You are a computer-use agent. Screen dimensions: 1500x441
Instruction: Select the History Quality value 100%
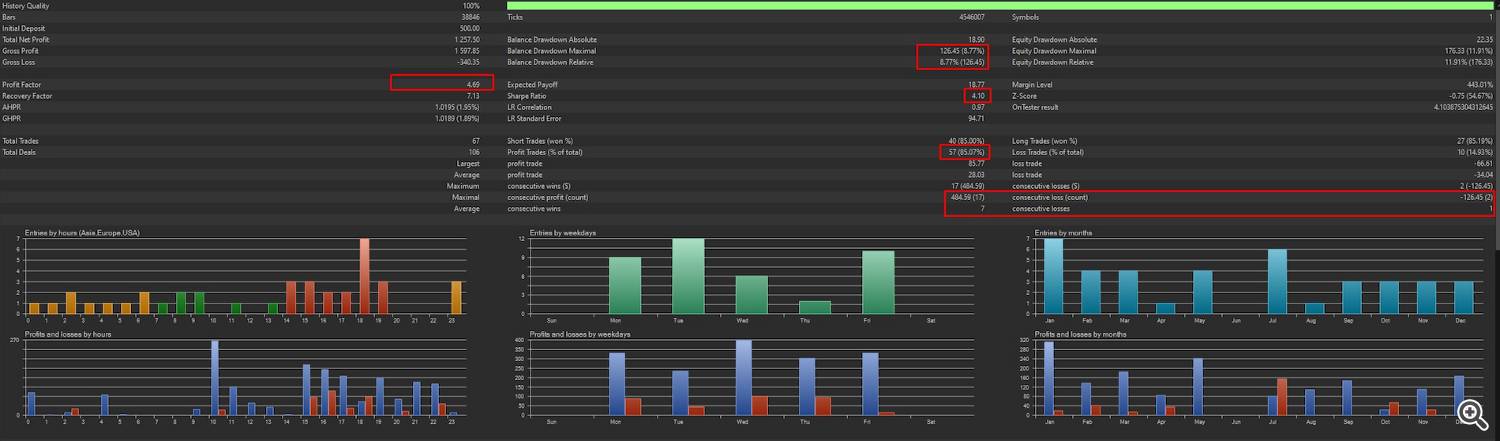[470, 6]
